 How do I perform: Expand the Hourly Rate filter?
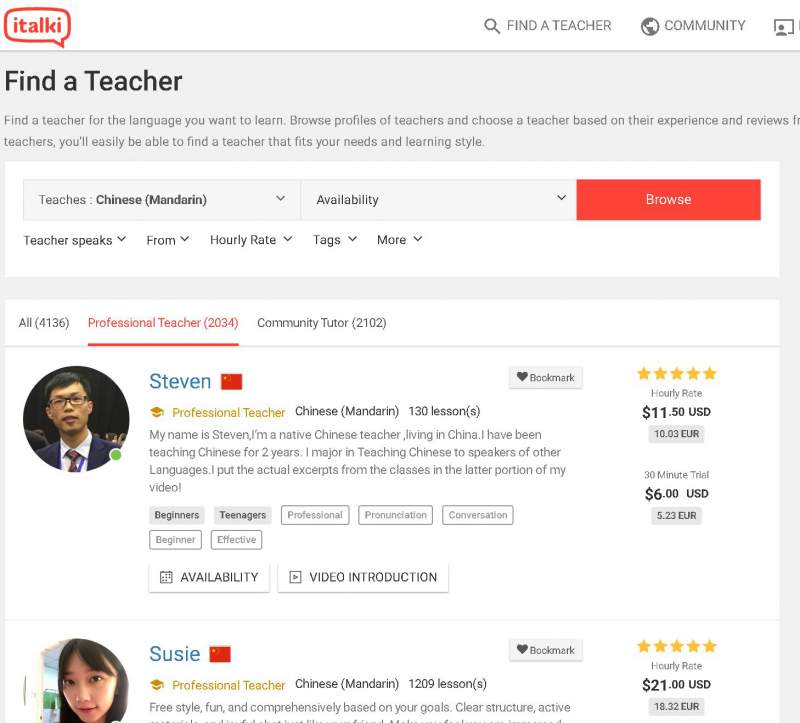point(251,240)
